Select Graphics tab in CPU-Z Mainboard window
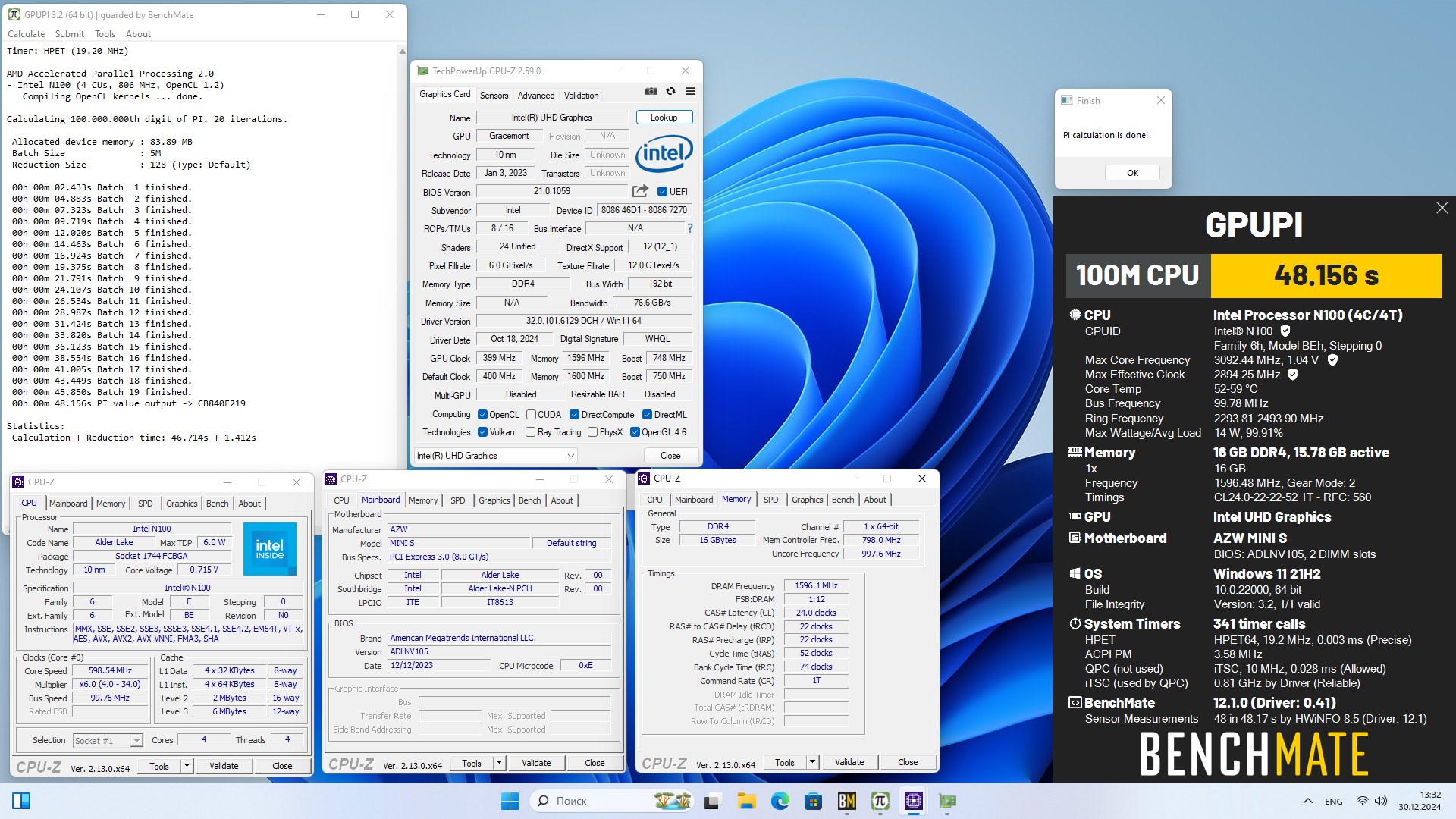Screen dimensions: 1456x819 coord(494,500)
